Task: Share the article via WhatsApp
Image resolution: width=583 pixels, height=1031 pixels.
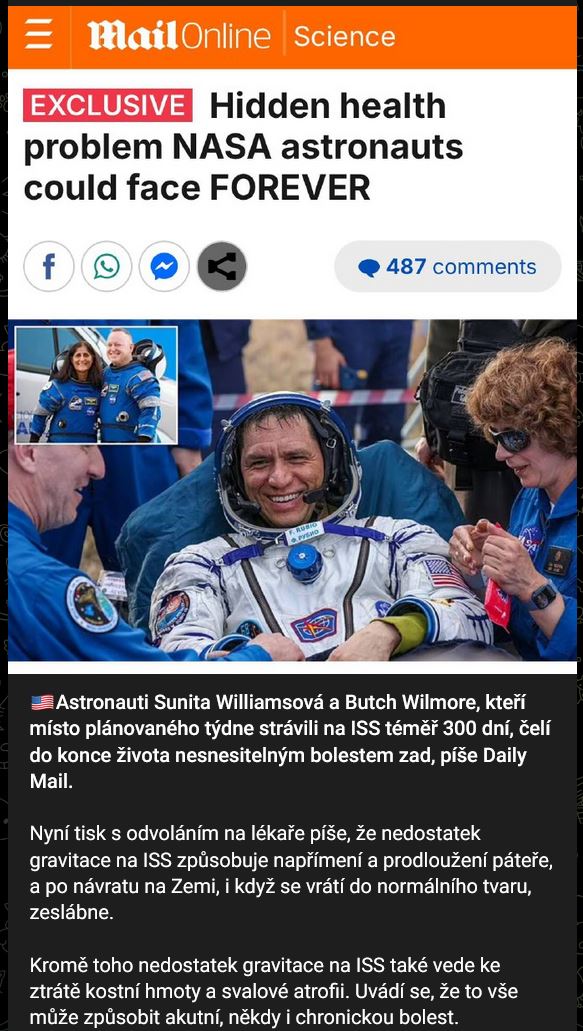Action: pyautogui.click(x=106, y=266)
